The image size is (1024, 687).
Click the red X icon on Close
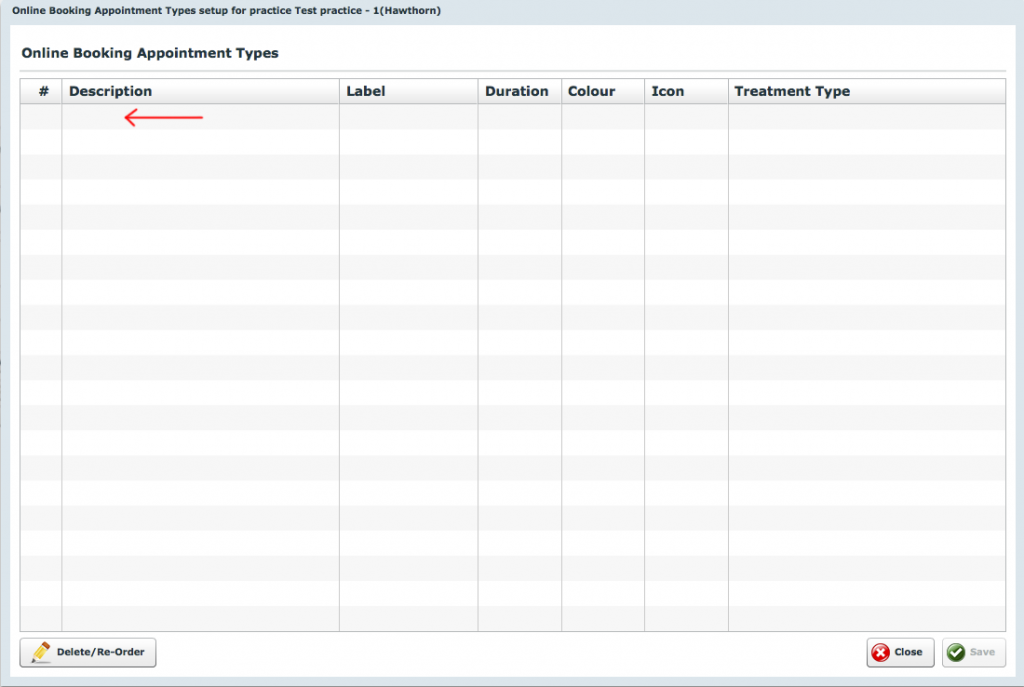880,652
